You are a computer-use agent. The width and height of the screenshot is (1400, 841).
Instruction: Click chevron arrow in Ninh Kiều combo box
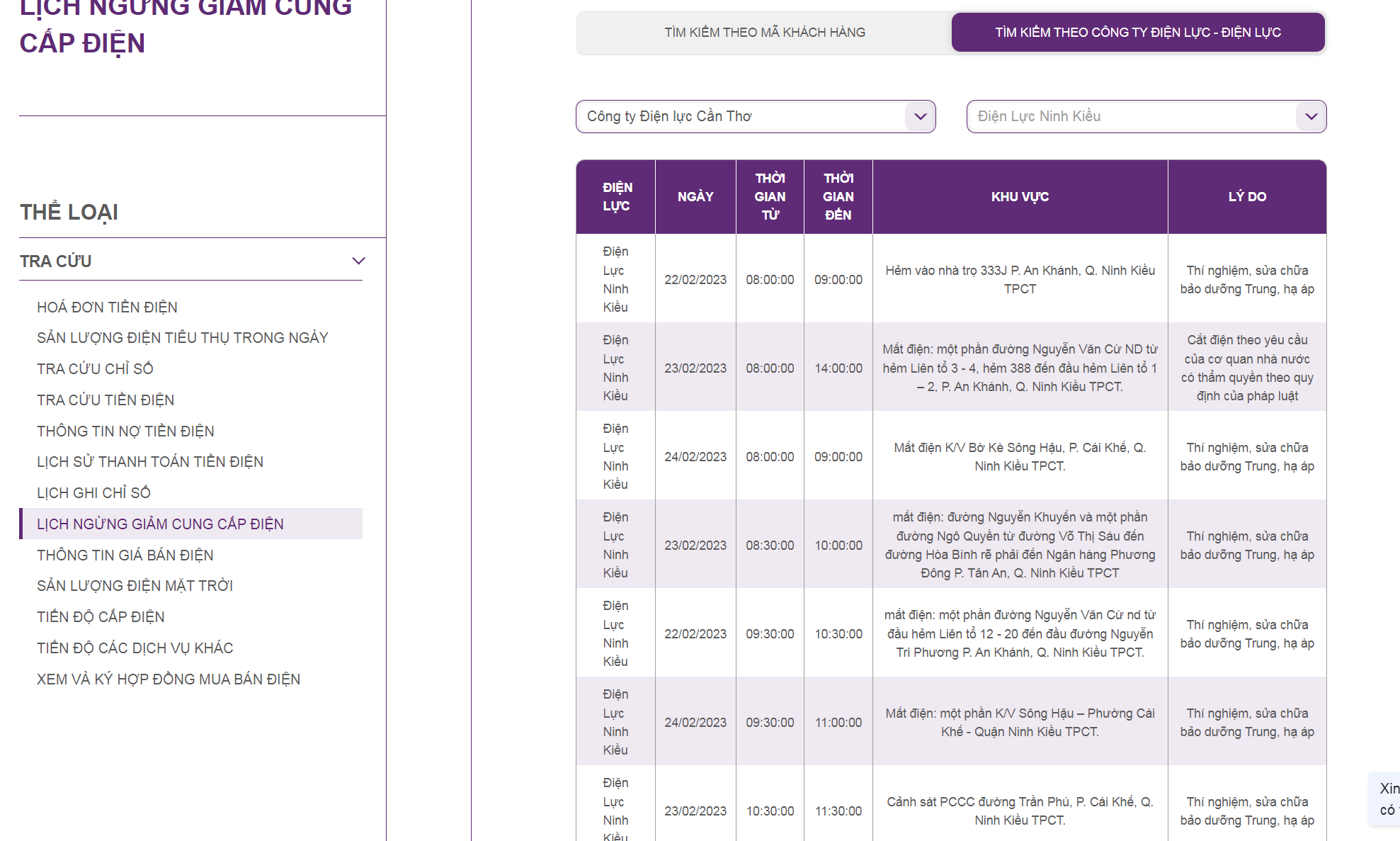1311,116
